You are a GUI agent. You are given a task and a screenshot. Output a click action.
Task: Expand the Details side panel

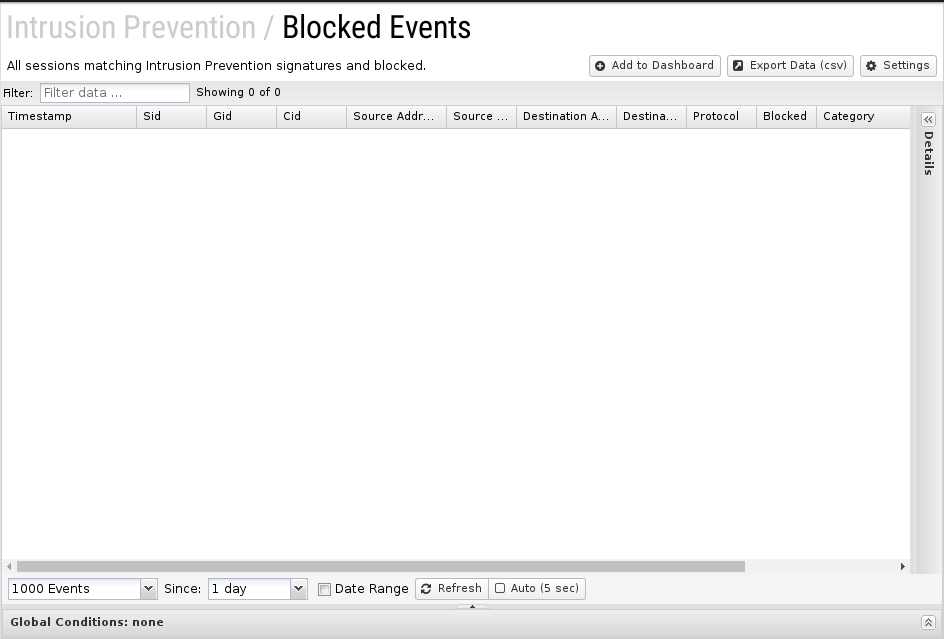pos(928,119)
